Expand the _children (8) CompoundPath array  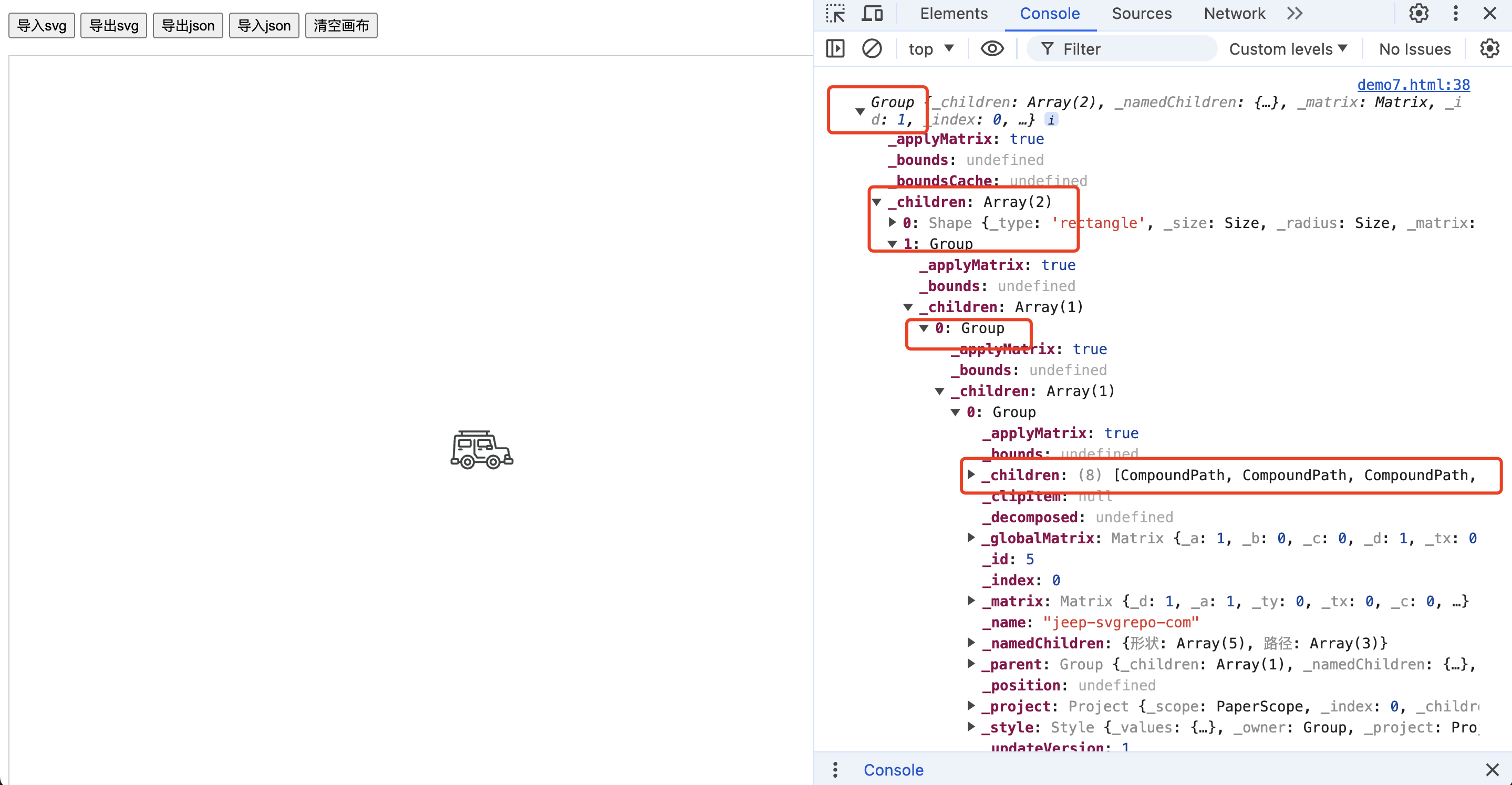click(971, 474)
